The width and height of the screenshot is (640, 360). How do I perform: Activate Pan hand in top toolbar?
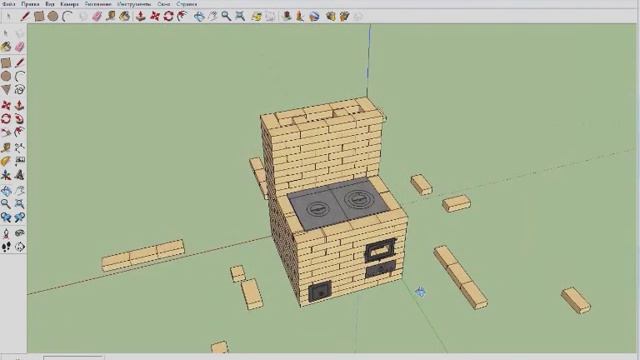point(213,16)
